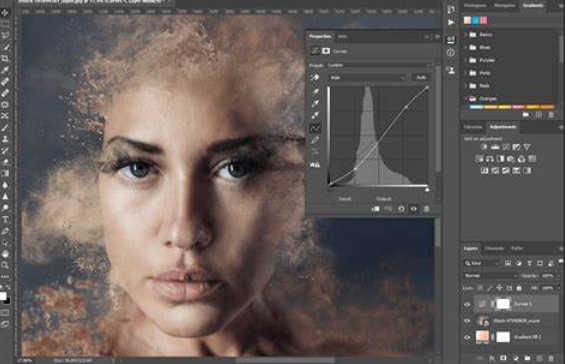
Task: Open the Curves Preset dropdown
Action: pyautogui.click(x=379, y=65)
